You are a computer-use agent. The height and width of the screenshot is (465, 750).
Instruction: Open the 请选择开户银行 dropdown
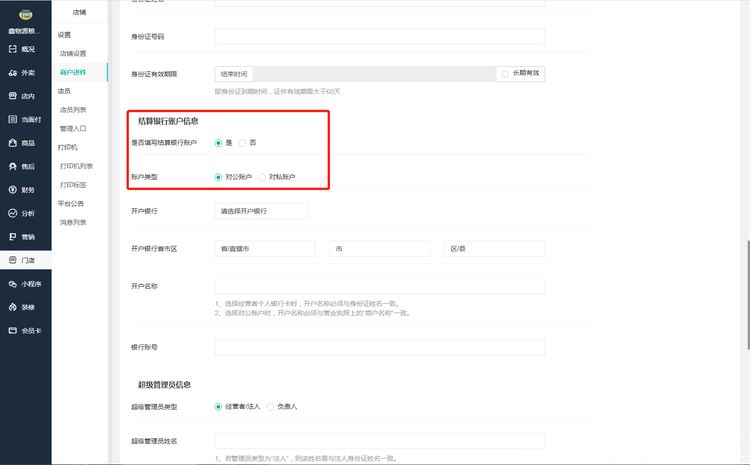pyautogui.click(x=261, y=211)
